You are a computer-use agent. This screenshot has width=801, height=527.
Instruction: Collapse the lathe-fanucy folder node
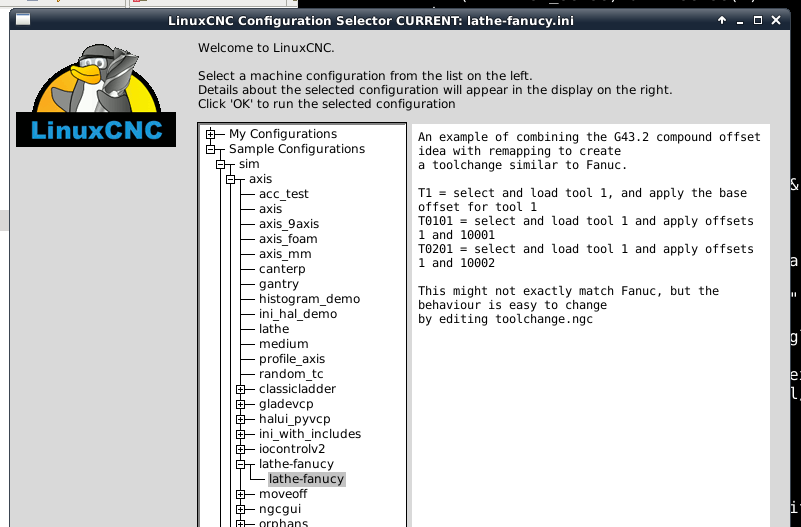point(241,464)
